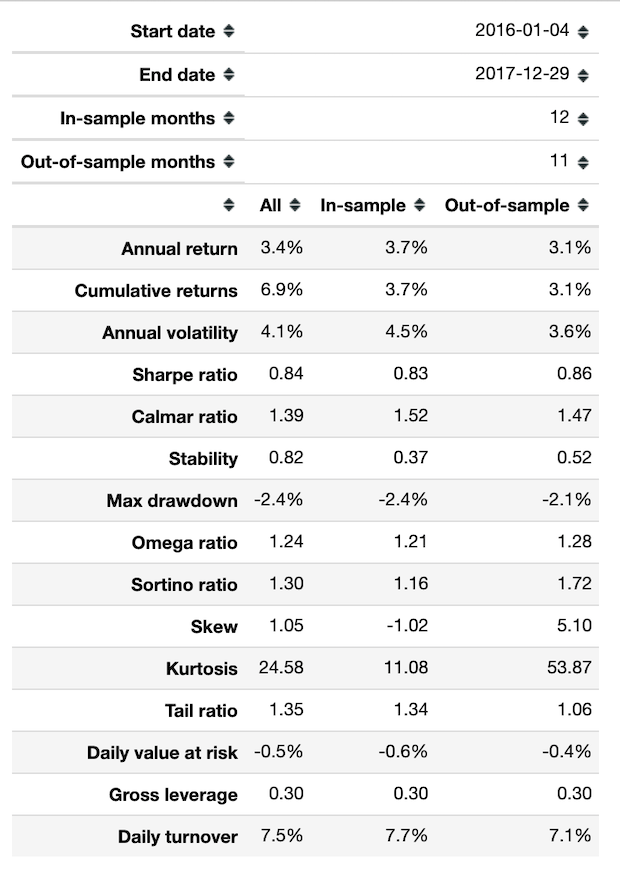Screen dimensions: 620x873
Task: Click sort icon beside End date
Action: click(x=229, y=75)
